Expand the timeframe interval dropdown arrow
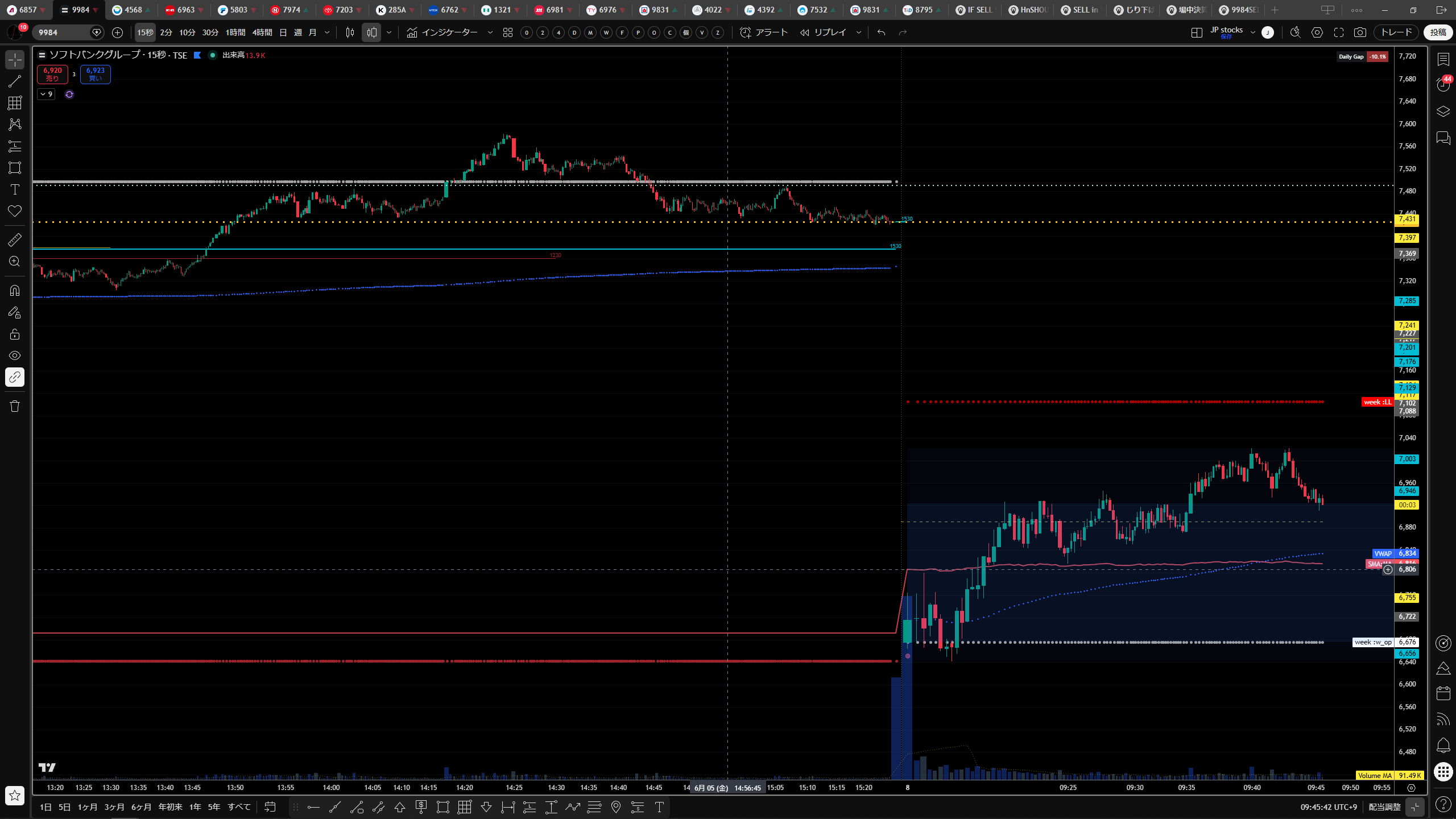The height and width of the screenshot is (819, 1456). [x=327, y=32]
